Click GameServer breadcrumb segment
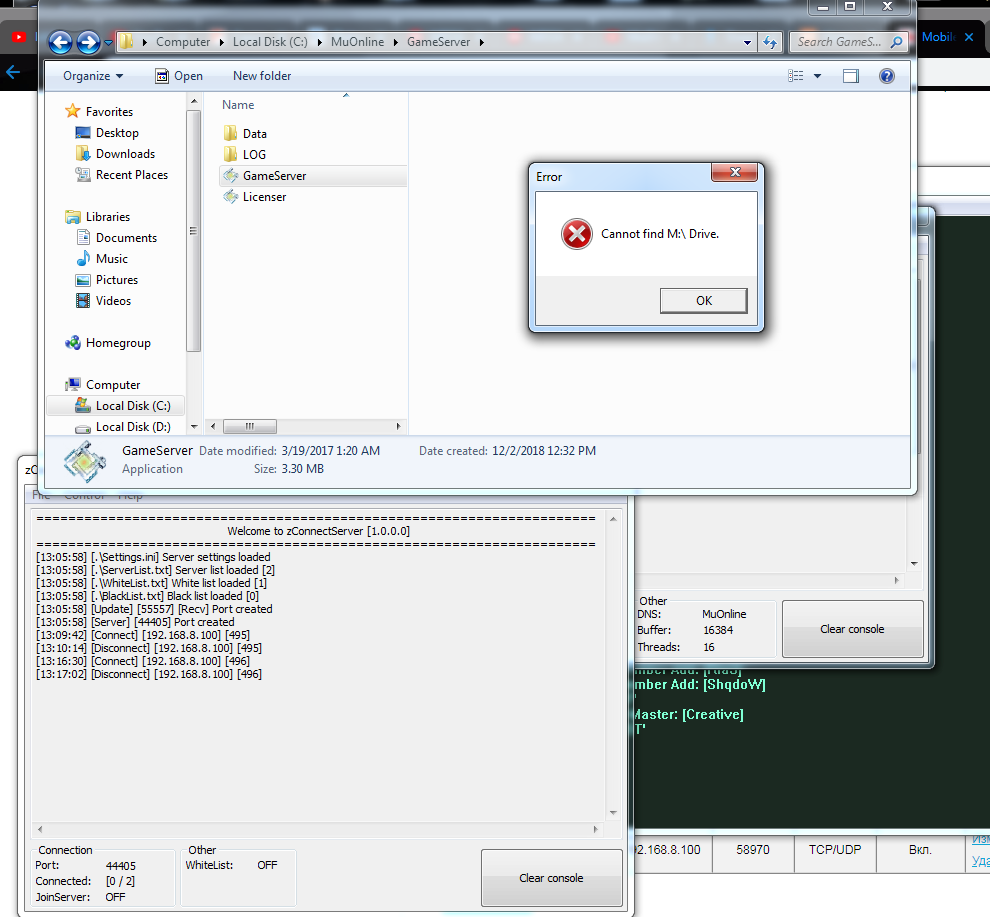Viewport: 990px width, 917px height. click(x=438, y=42)
